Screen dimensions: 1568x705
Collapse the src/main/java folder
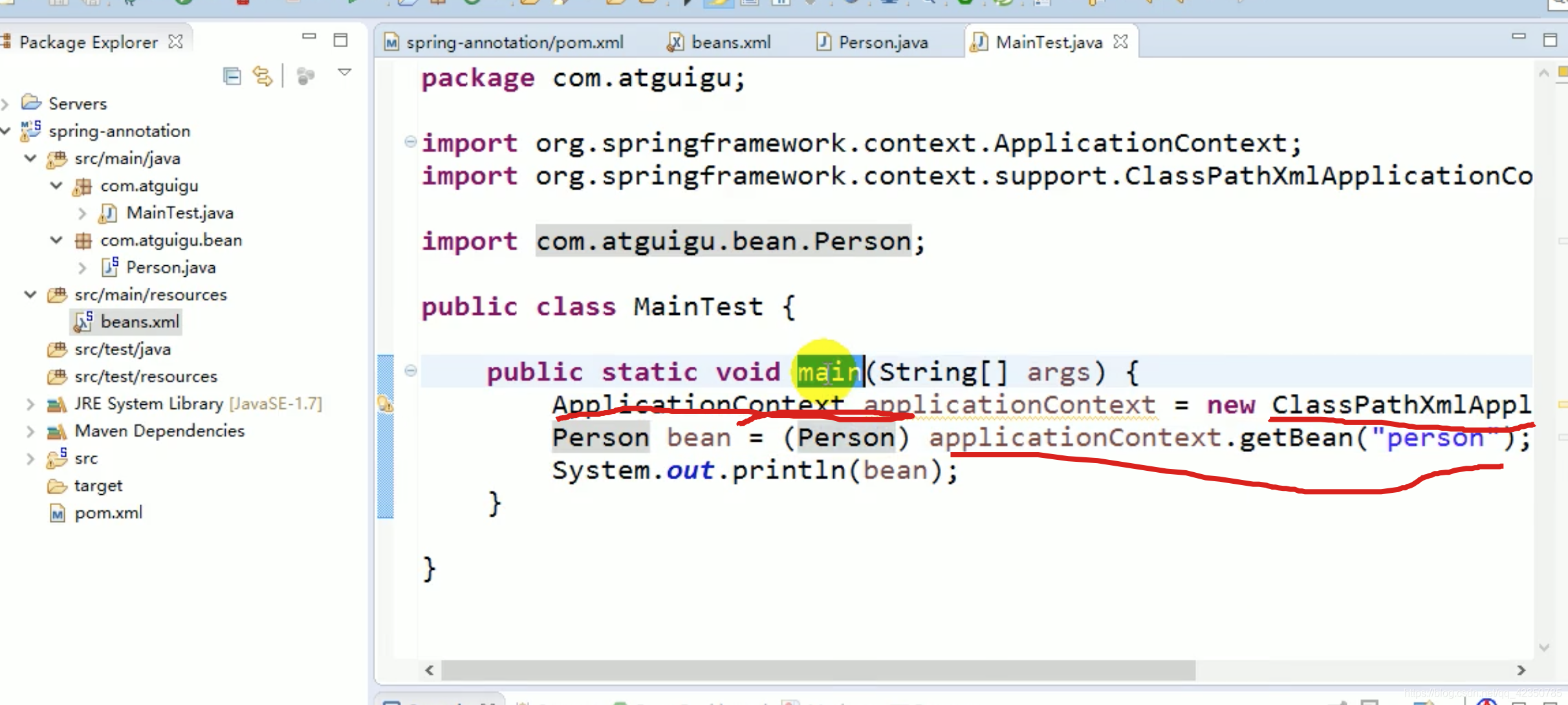click(30, 158)
